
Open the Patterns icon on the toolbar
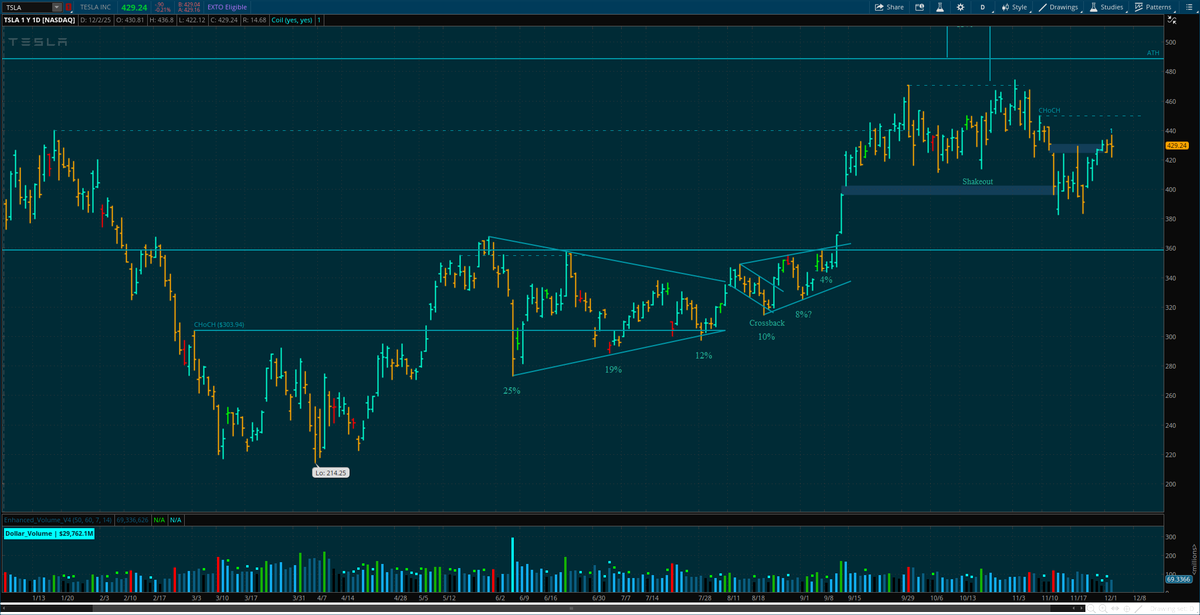(x=1138, y=7)
